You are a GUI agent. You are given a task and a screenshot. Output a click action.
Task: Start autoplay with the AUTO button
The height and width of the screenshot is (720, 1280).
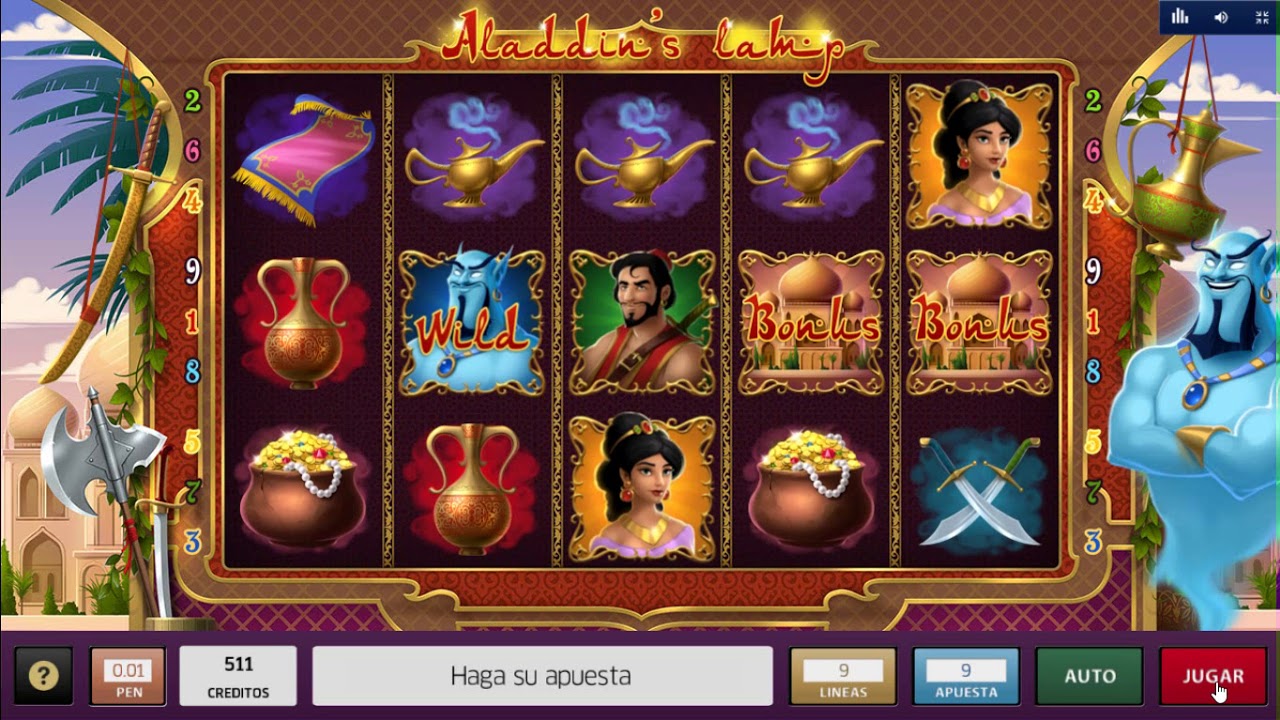coord(1089,676)
